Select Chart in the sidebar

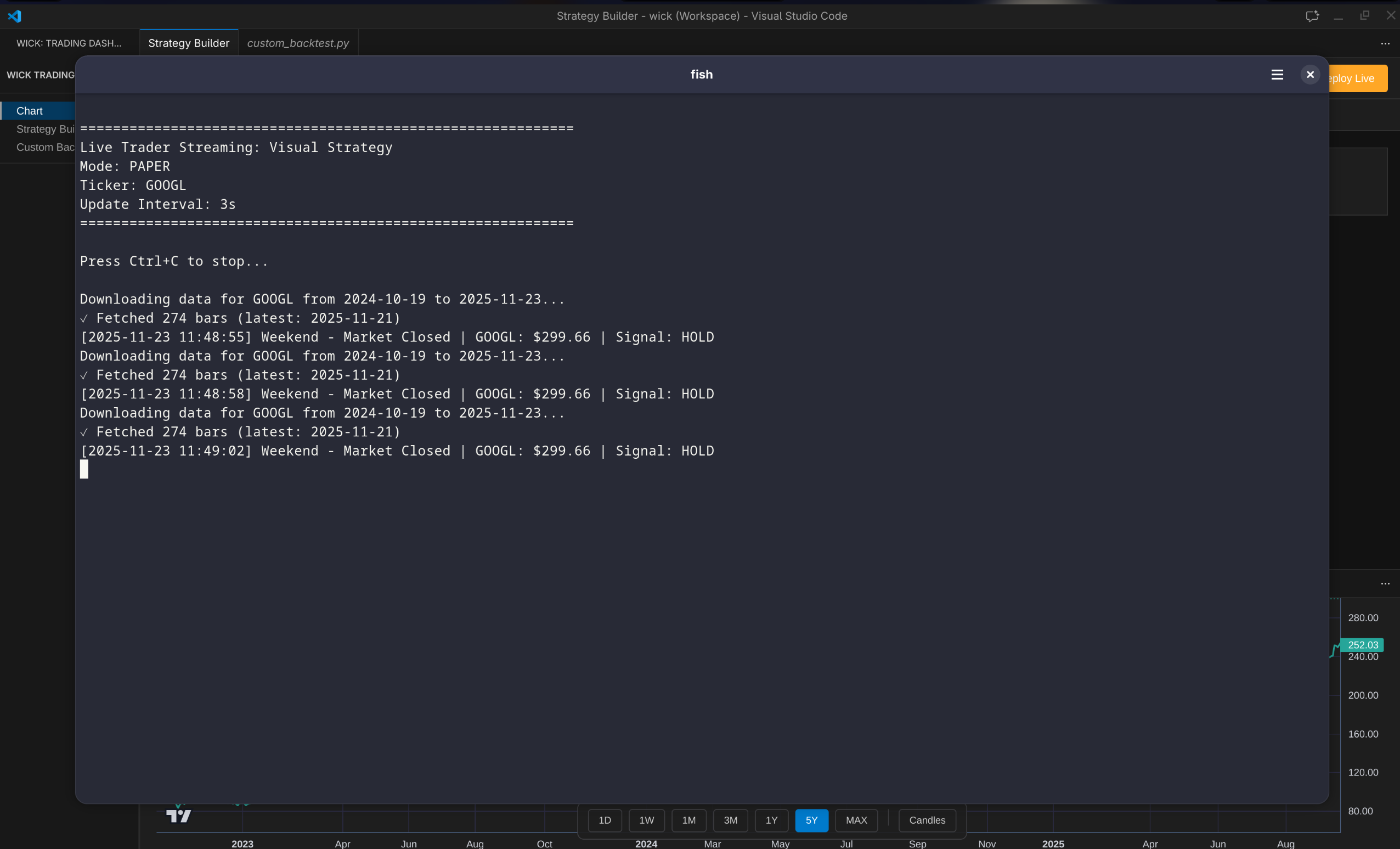30,111
